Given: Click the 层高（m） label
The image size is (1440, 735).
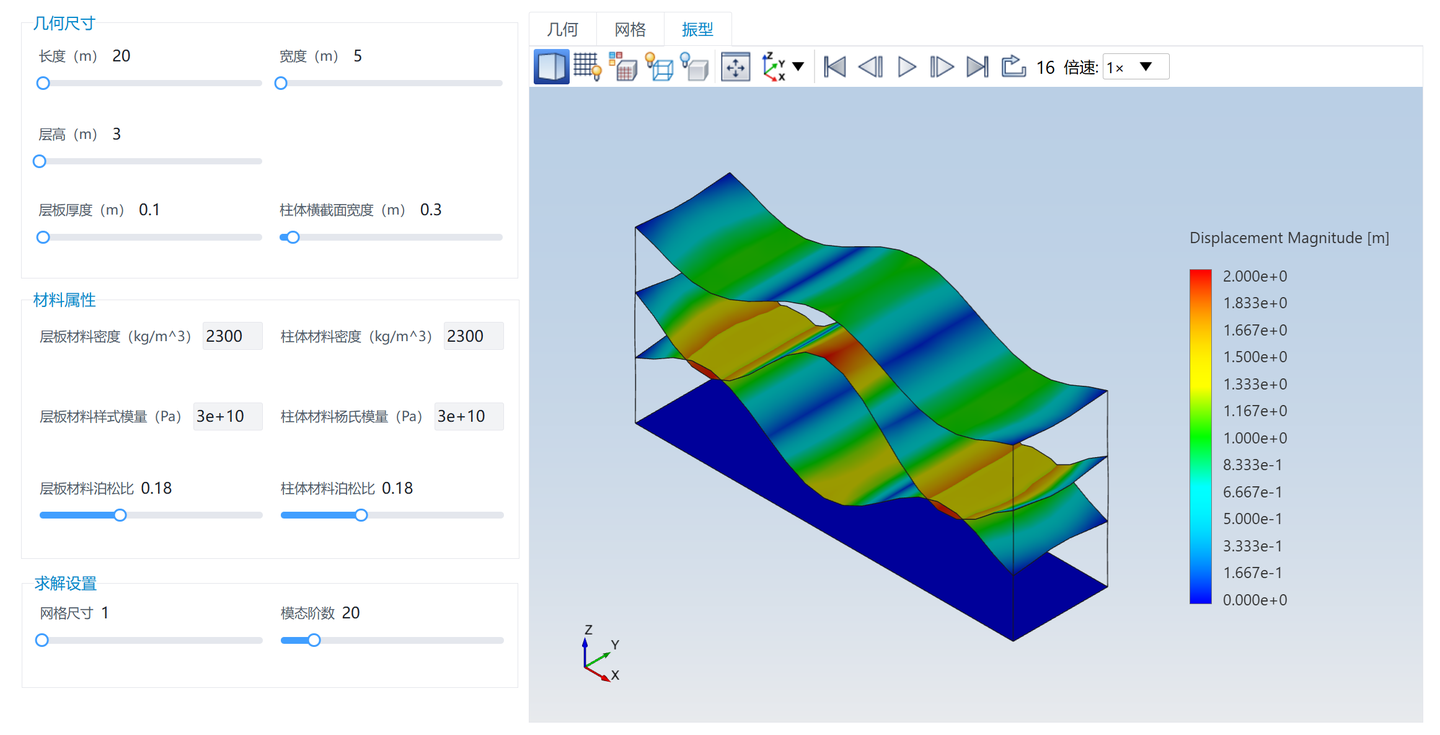Looking at the screenshot, I should pos(68,134).
